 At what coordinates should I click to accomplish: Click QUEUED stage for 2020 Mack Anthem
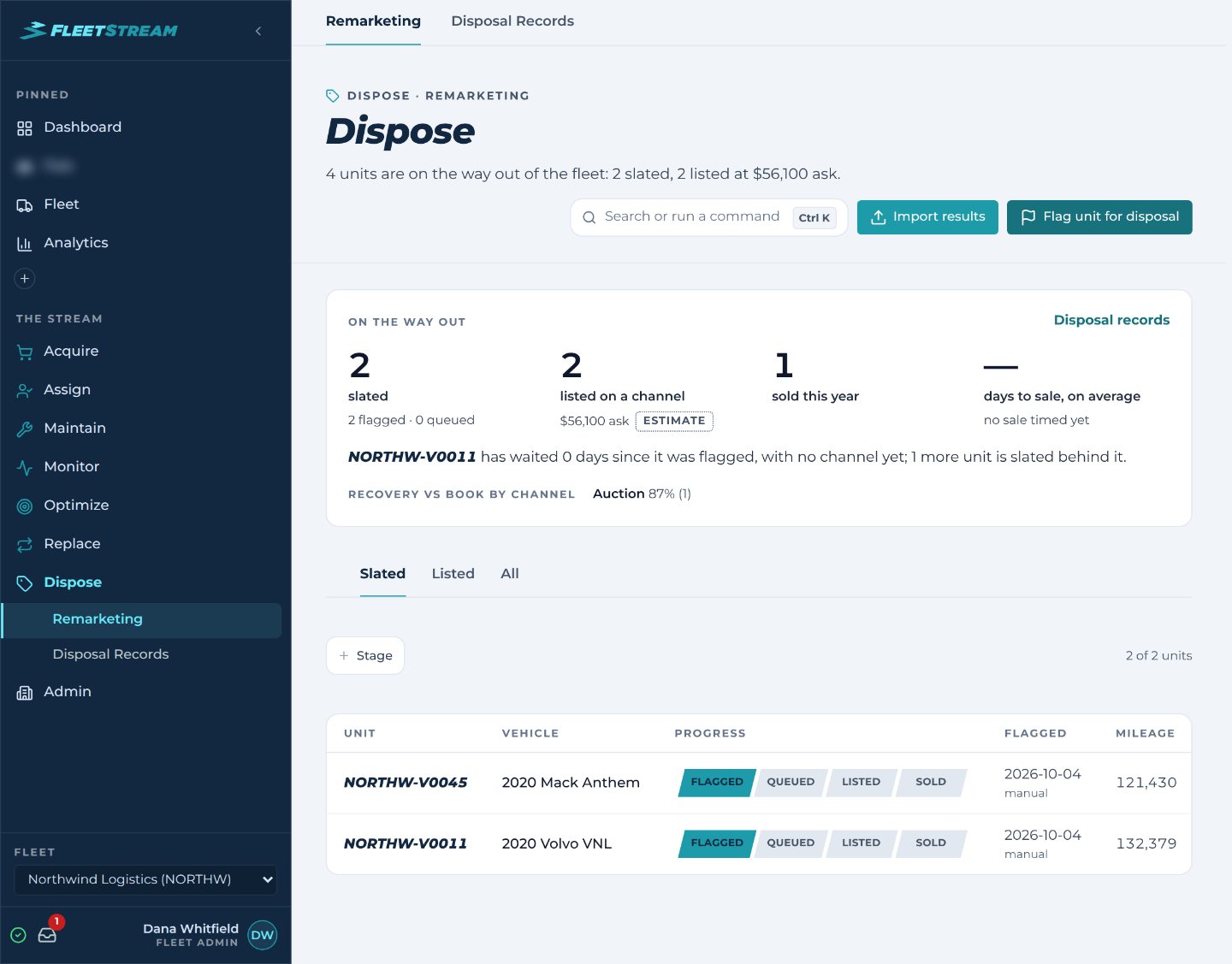[791, 783]
